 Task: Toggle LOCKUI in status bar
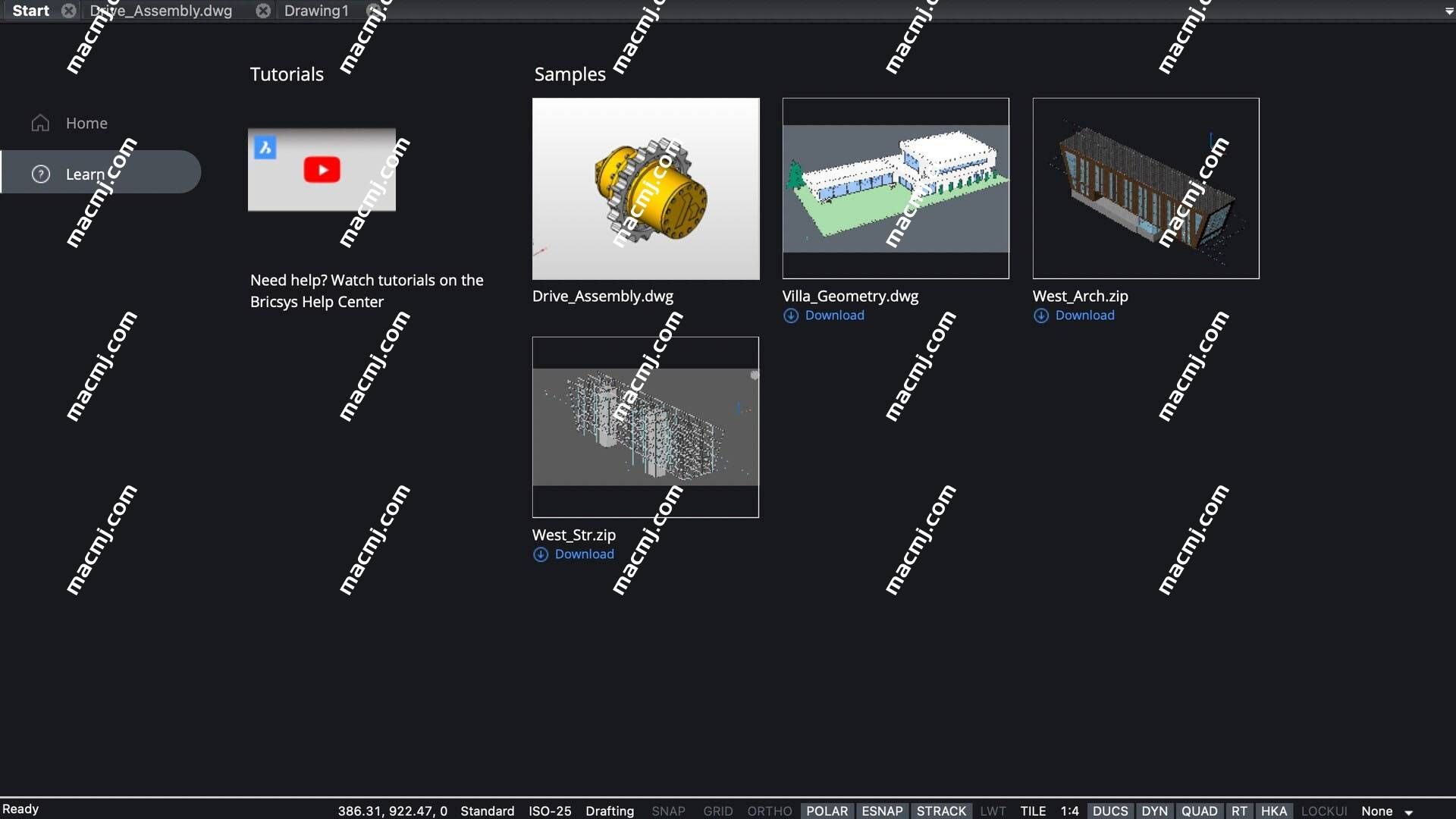click(1324, 811)
